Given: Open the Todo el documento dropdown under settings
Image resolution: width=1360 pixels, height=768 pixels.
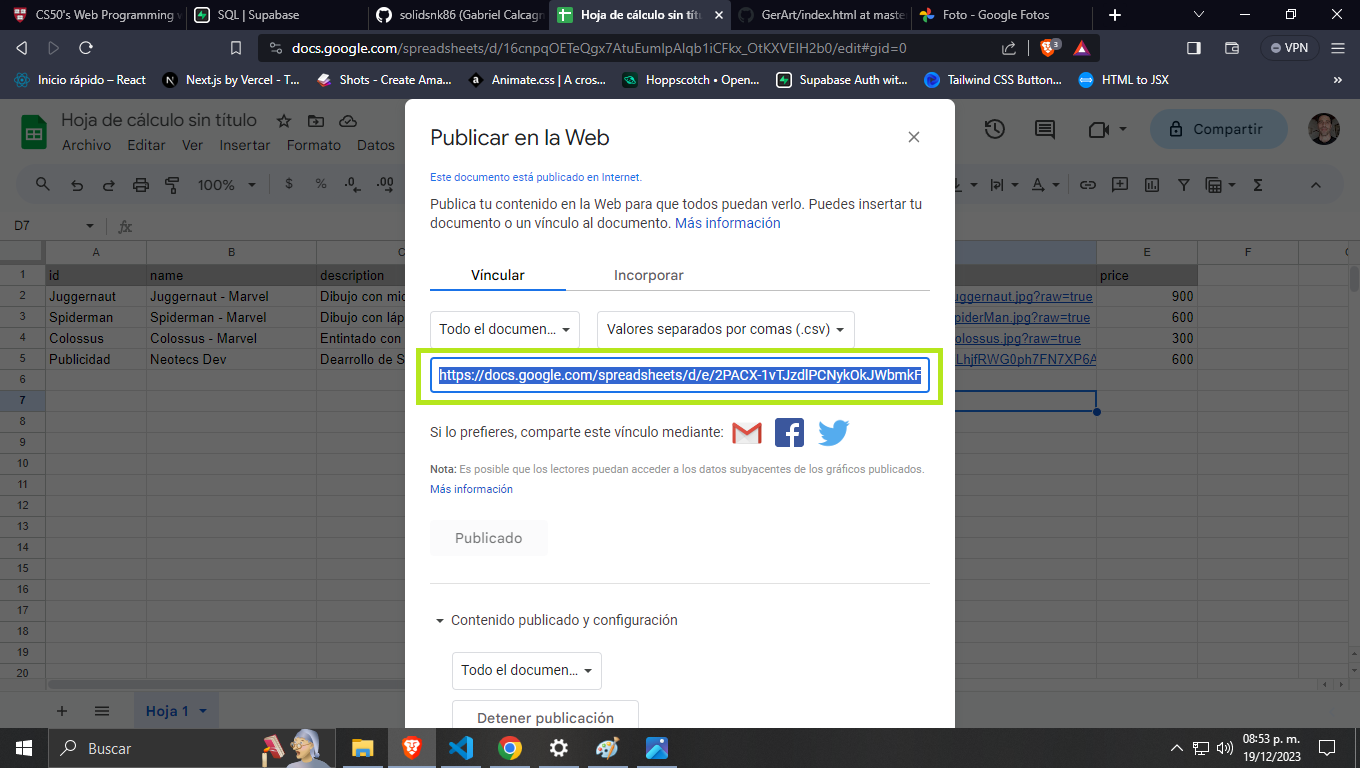Looking at the screenshot, I should pos(527,670).
